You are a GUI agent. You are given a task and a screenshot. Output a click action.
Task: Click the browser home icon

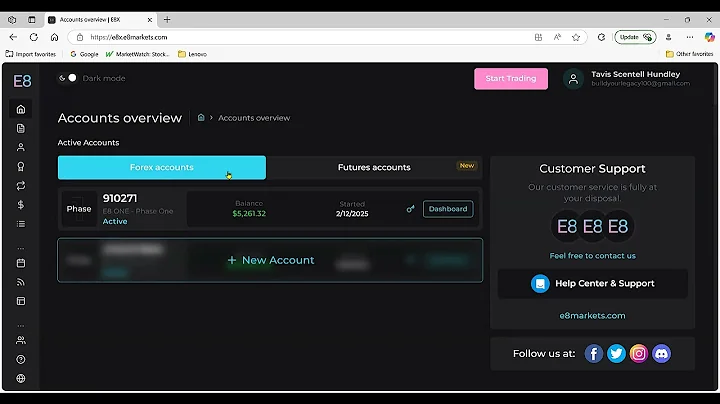point(54,37)
